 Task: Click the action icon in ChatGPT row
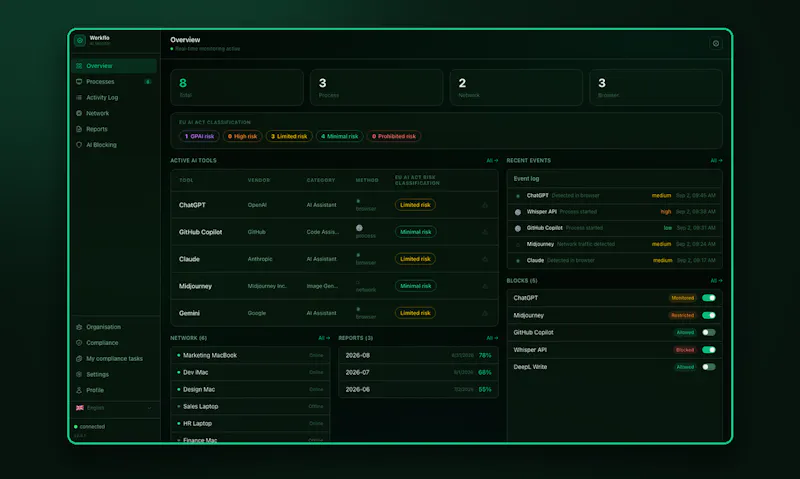point(485,205)
